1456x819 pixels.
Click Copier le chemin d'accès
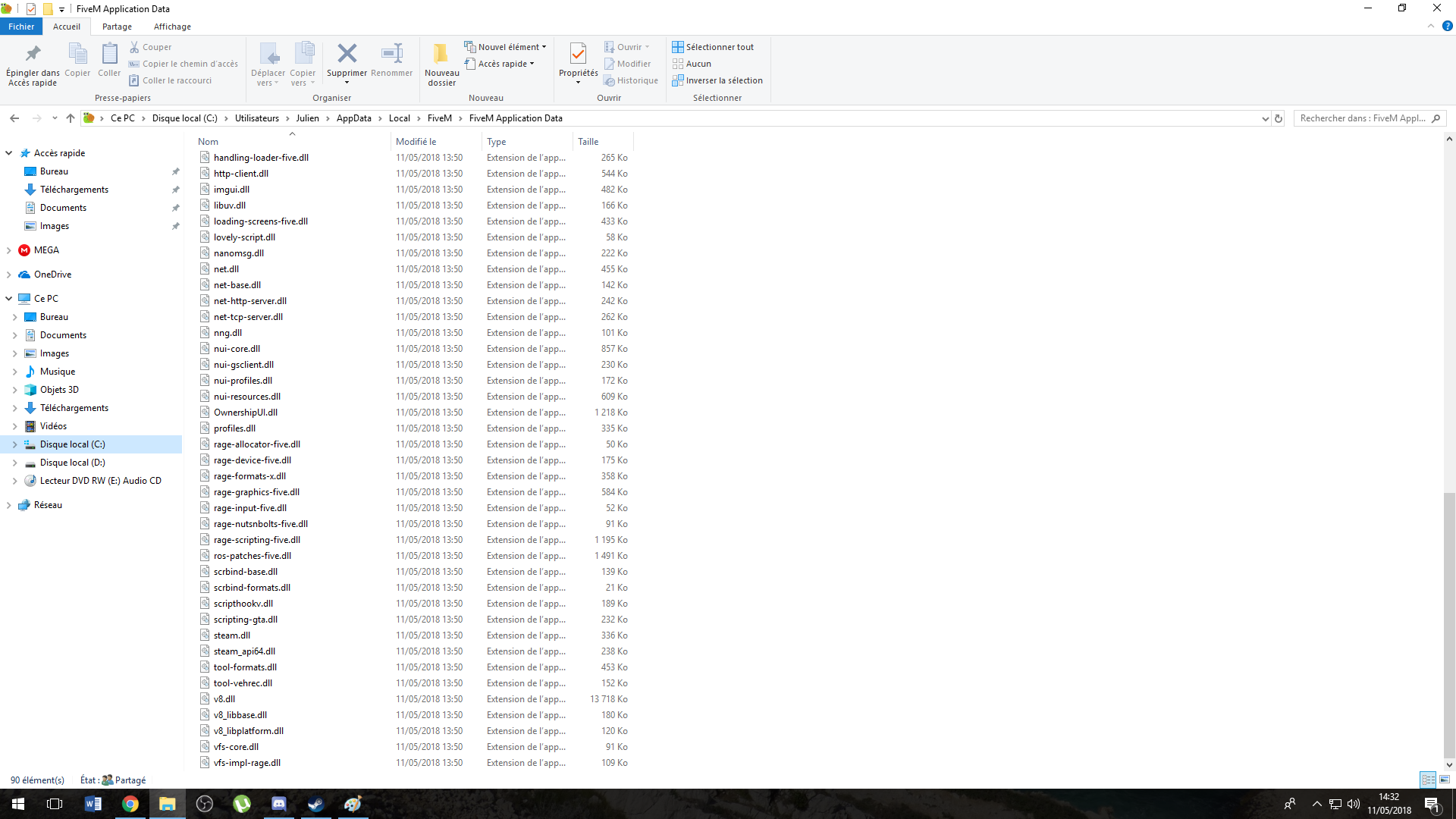(183, 64)
